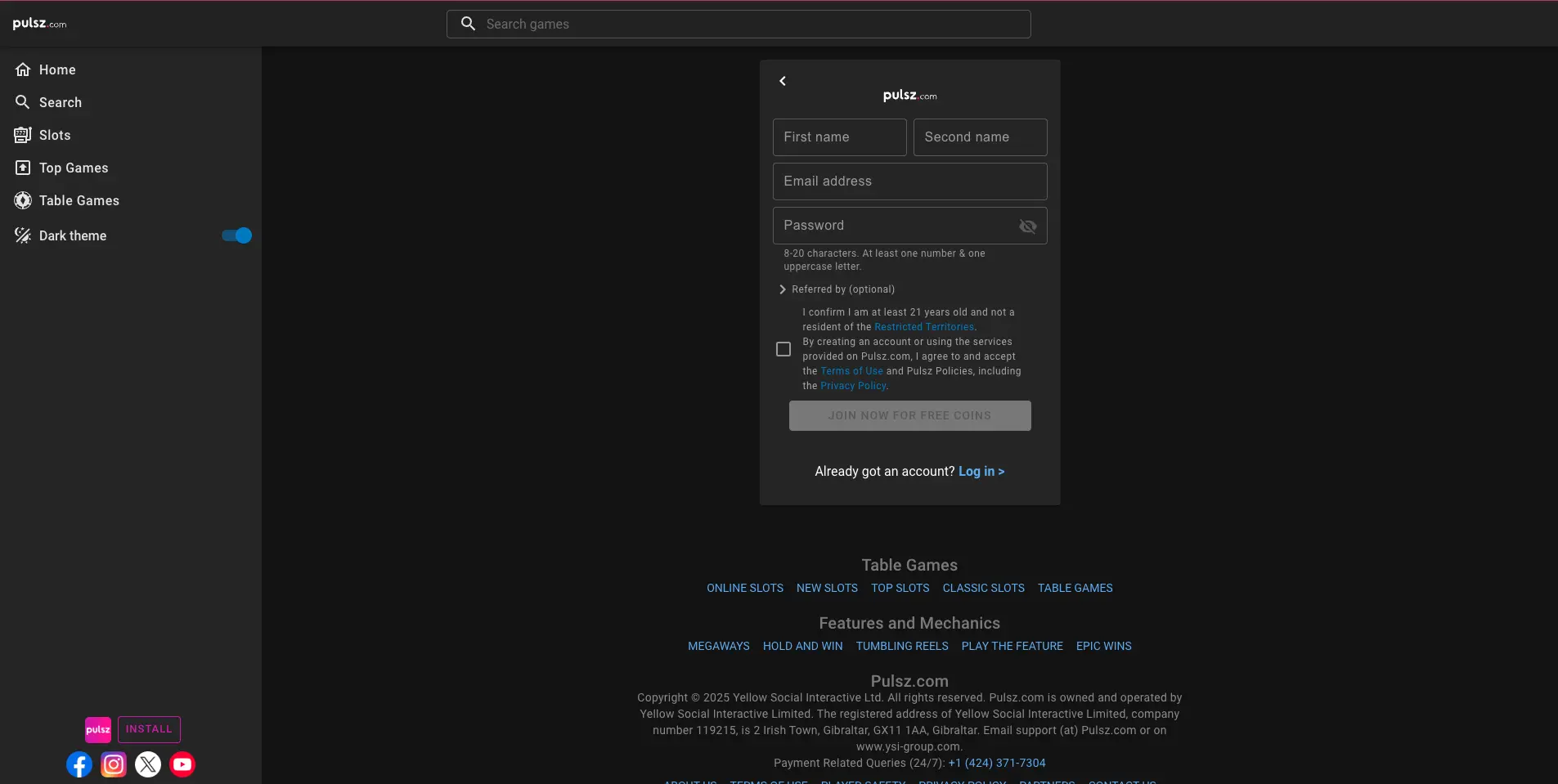Screen dimensions: 1558x784
Task: Open the TUMBLING REELS footer link
Action: [x=902, y=646]
